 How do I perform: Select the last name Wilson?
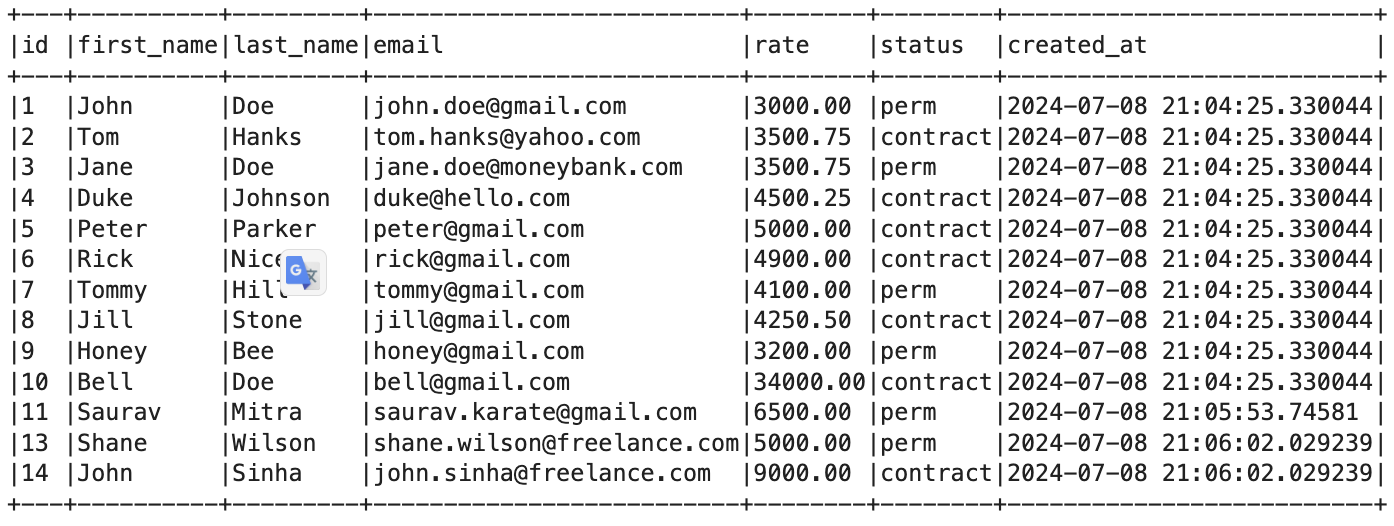pyautogui.click(x=274, y=443)
